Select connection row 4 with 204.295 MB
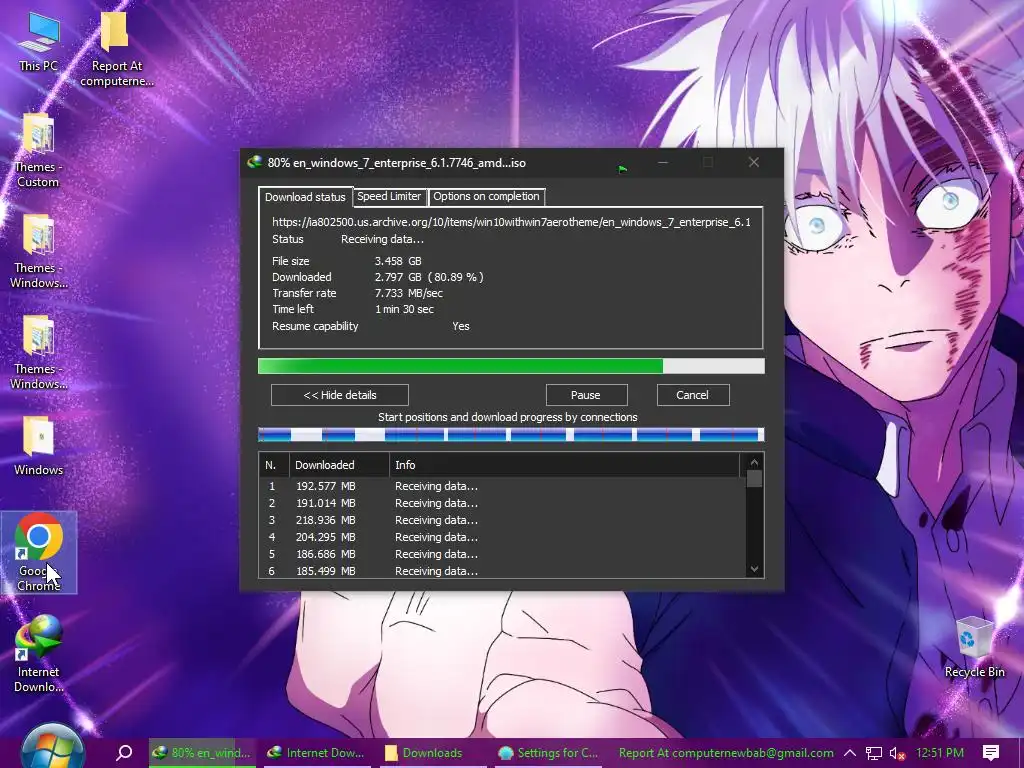Viewport: 1024px width, 768px height. [502, 537]
